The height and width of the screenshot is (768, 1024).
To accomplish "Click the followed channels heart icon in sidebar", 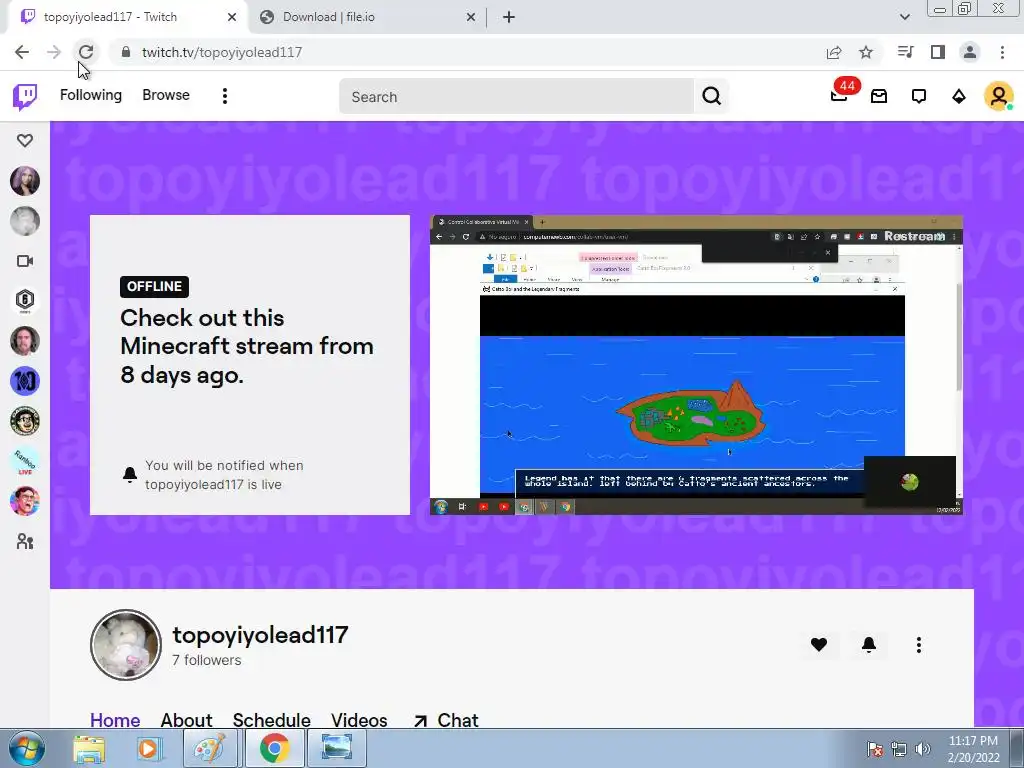I will (25, 140).
